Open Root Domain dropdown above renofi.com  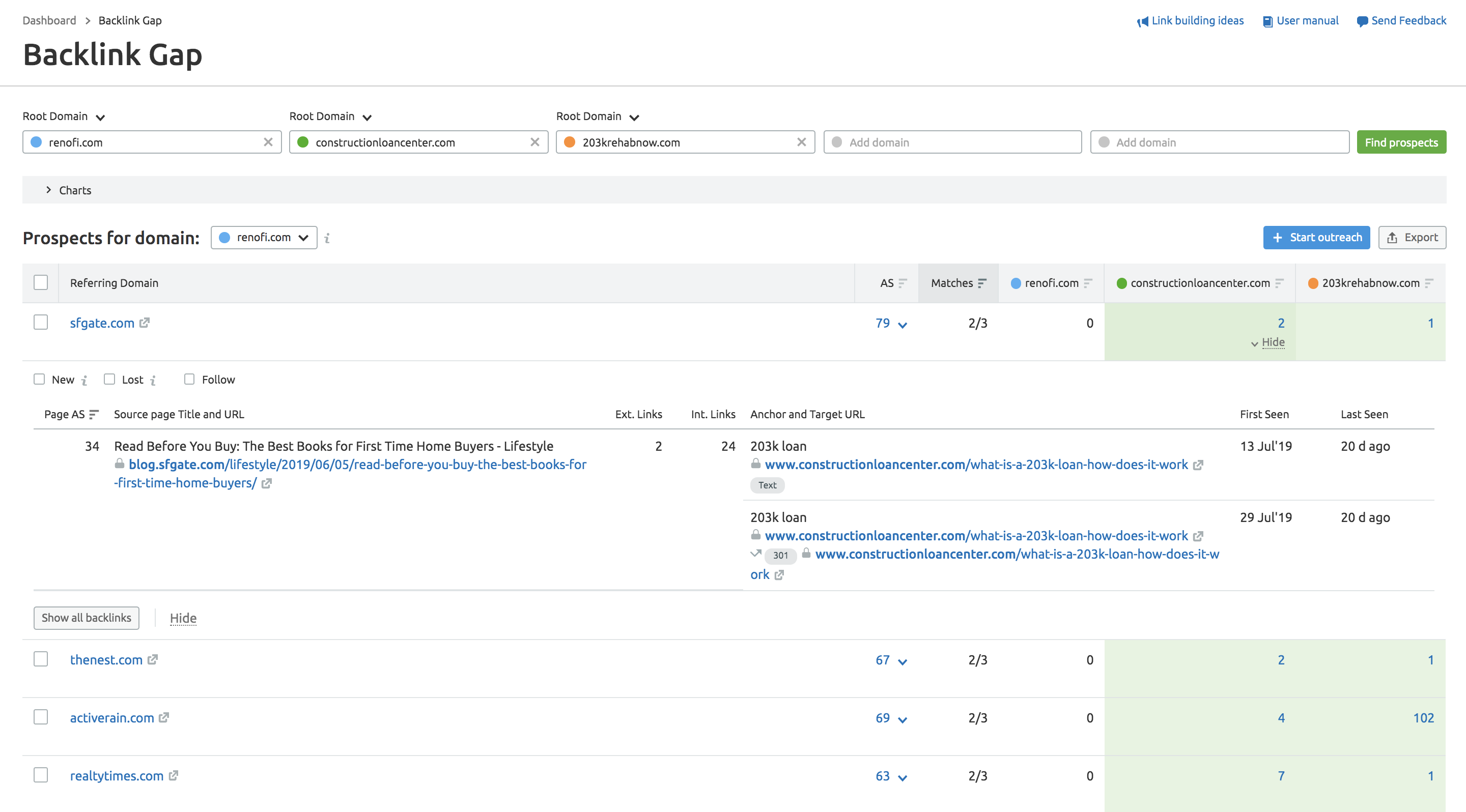tap(64, 117)
